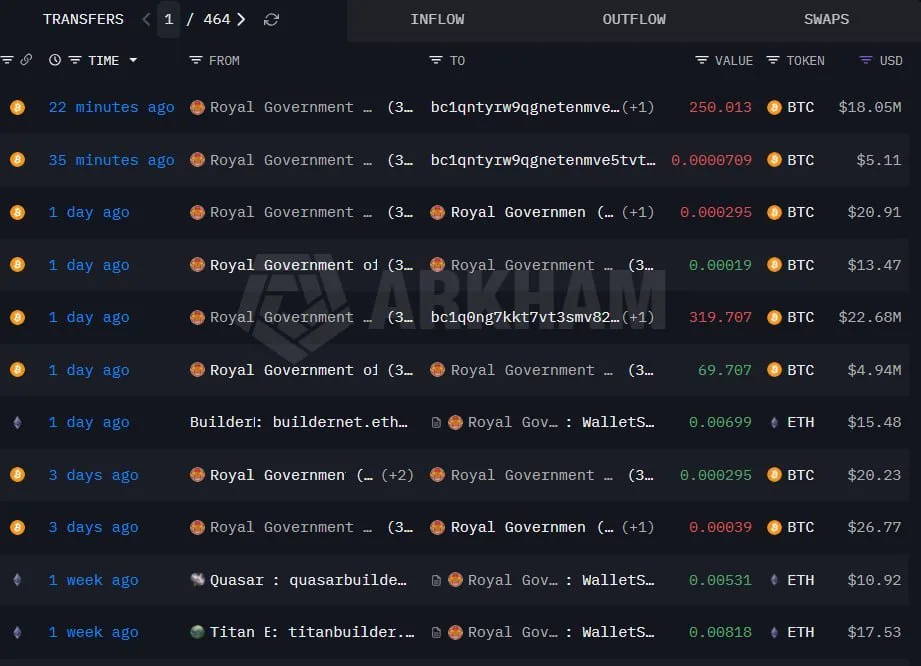
Task: Open the VALUE column filter
Action: (701, 60)
